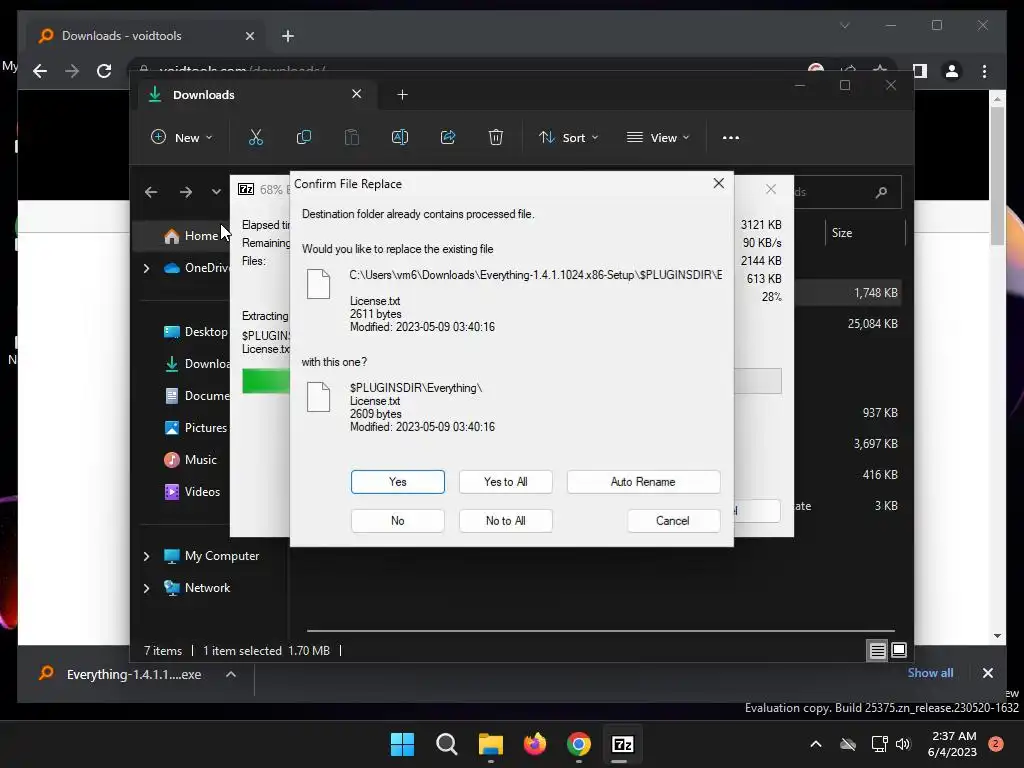
Task: Choose No to All button
Action: pos(505,520)
